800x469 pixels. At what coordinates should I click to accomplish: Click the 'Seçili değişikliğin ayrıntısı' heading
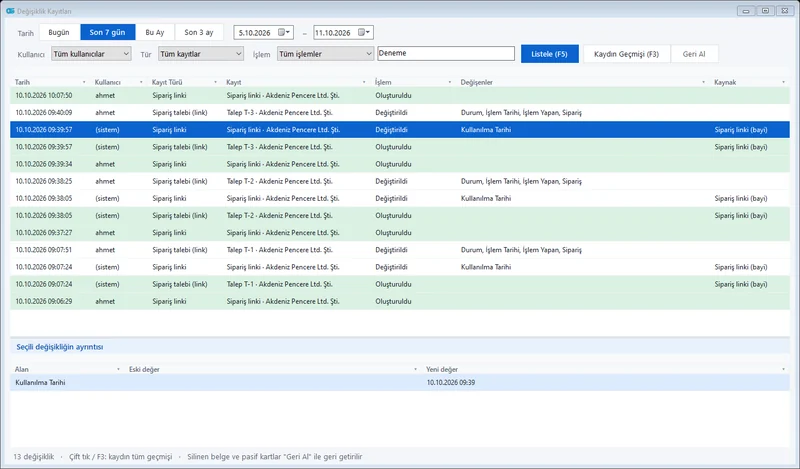click(x=60, y=347)
